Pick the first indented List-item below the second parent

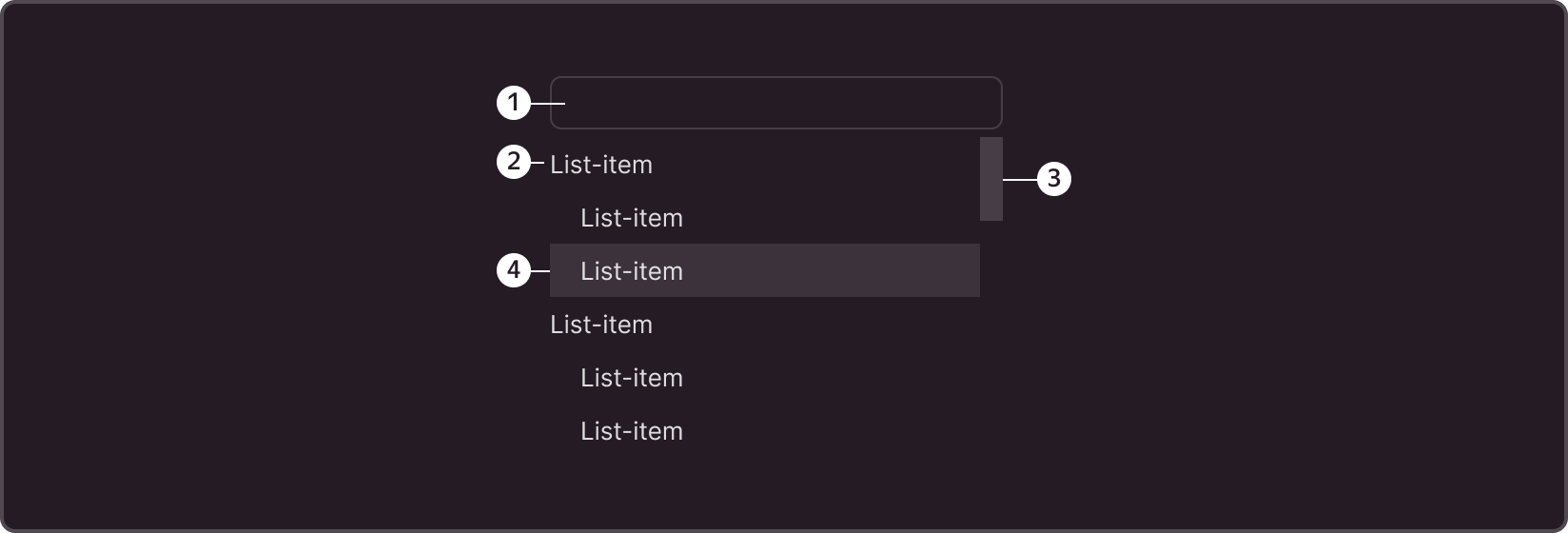coord(632,378)
